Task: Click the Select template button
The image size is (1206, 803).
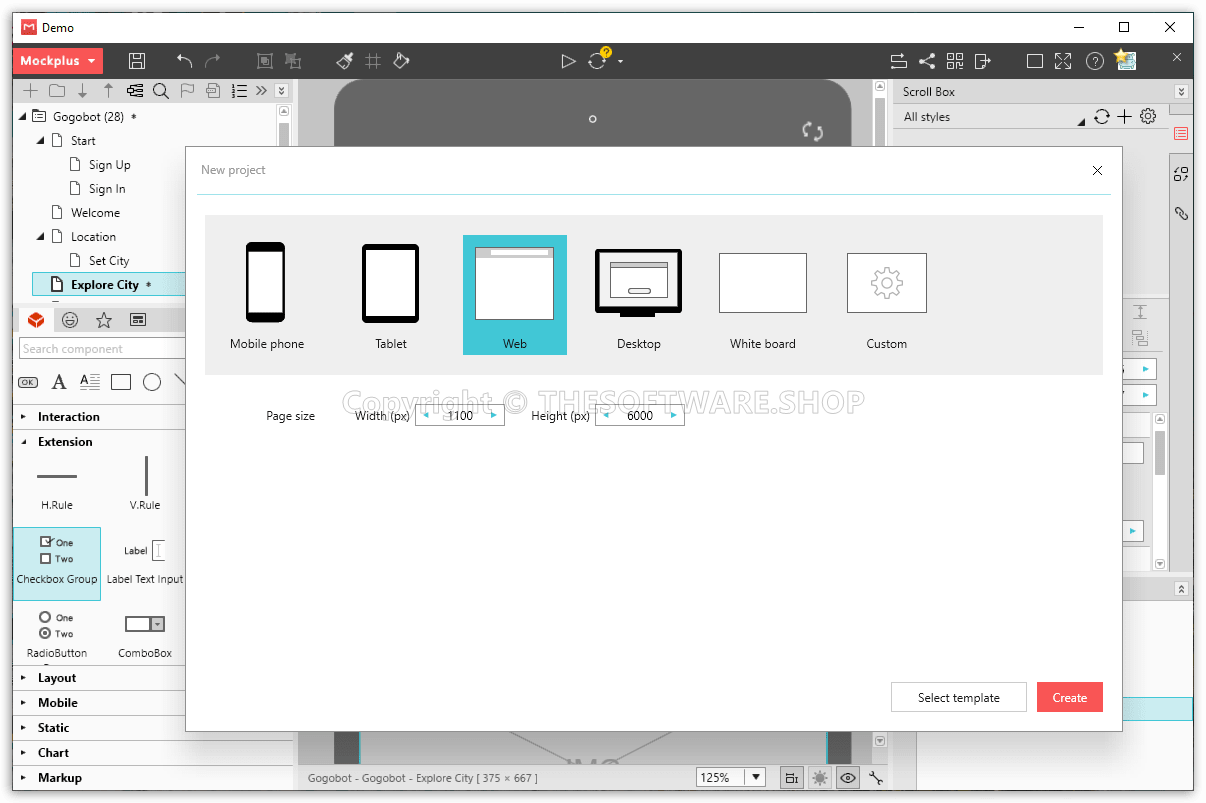Action: (958, 697)
